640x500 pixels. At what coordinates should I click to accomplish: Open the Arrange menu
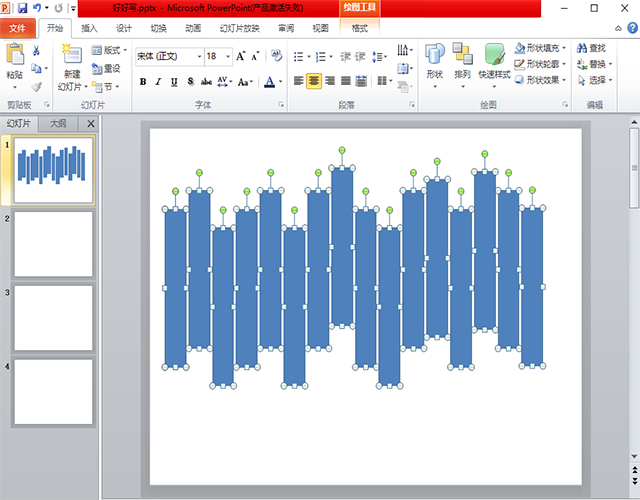coord(462,65)
